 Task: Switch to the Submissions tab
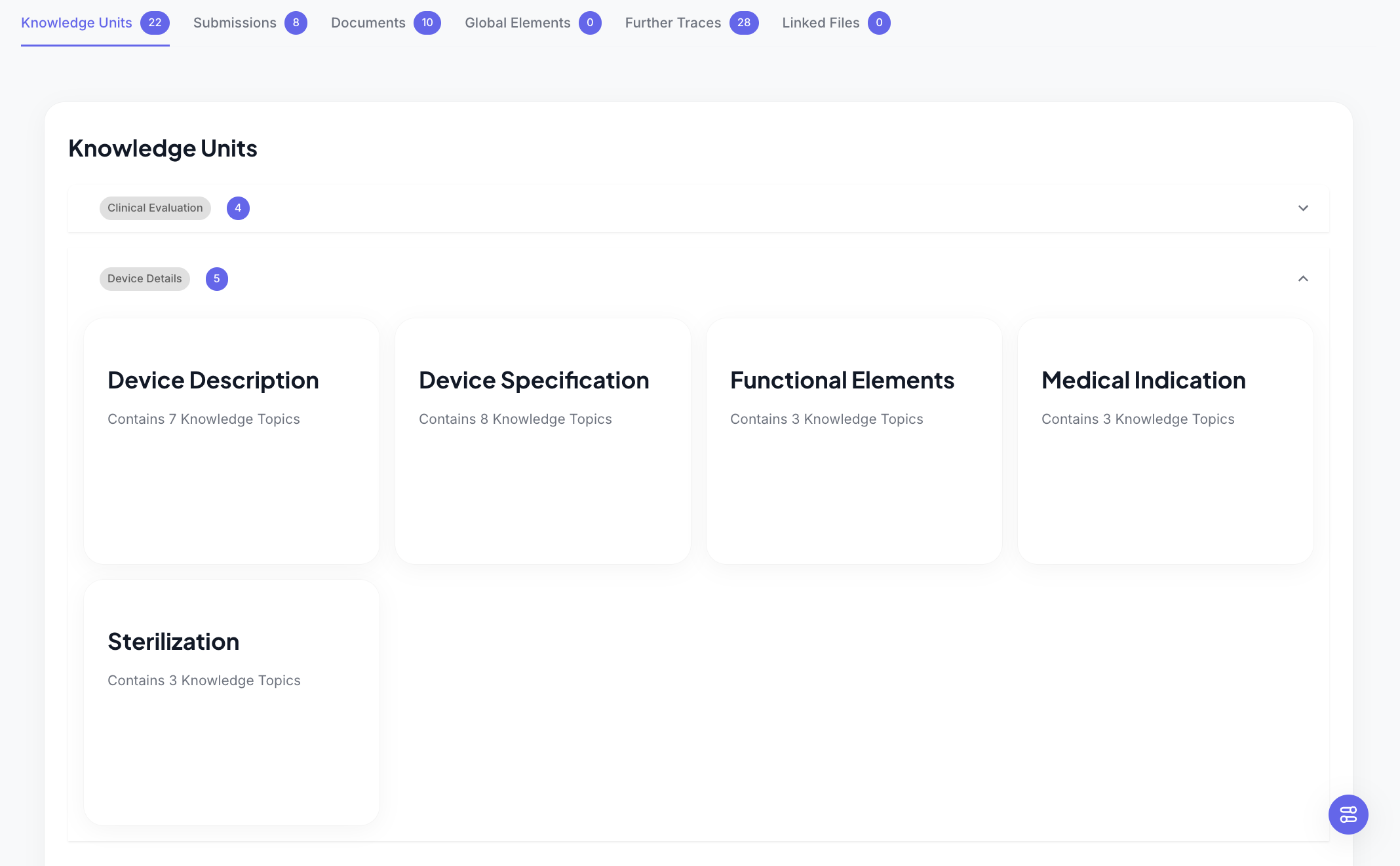pos(235,22)
